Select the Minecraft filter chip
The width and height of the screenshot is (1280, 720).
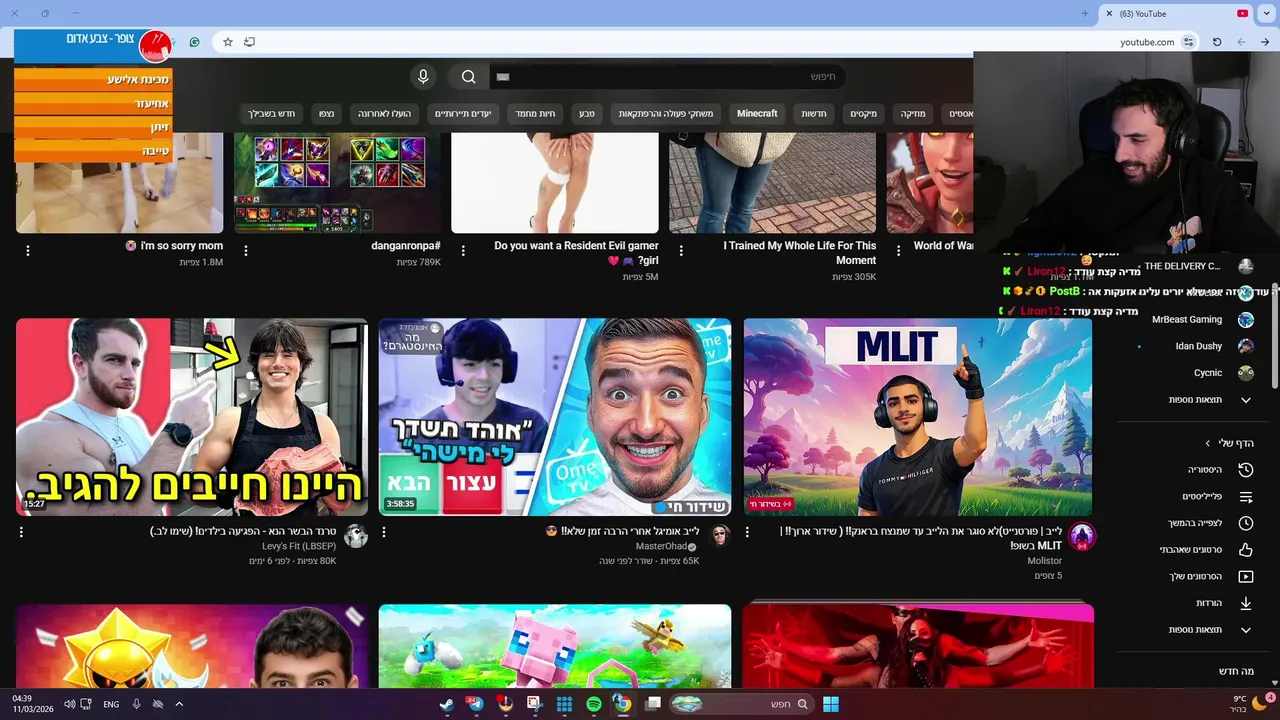coord(757,114)
